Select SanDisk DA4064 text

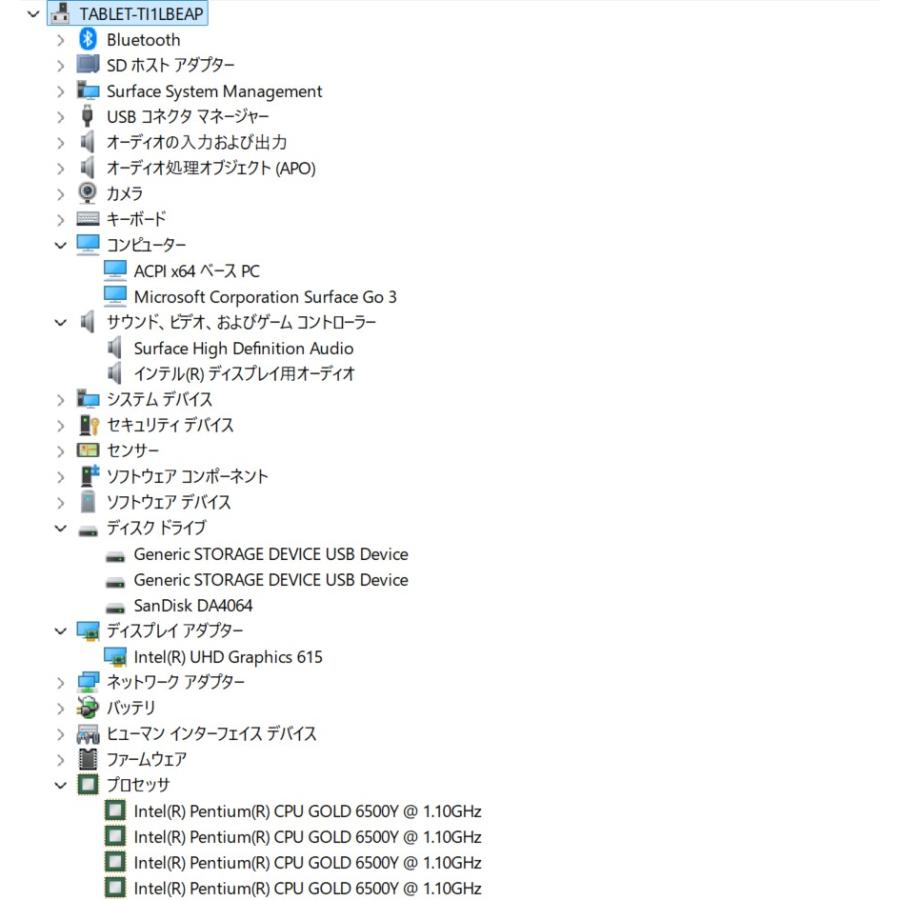(193, 606)
